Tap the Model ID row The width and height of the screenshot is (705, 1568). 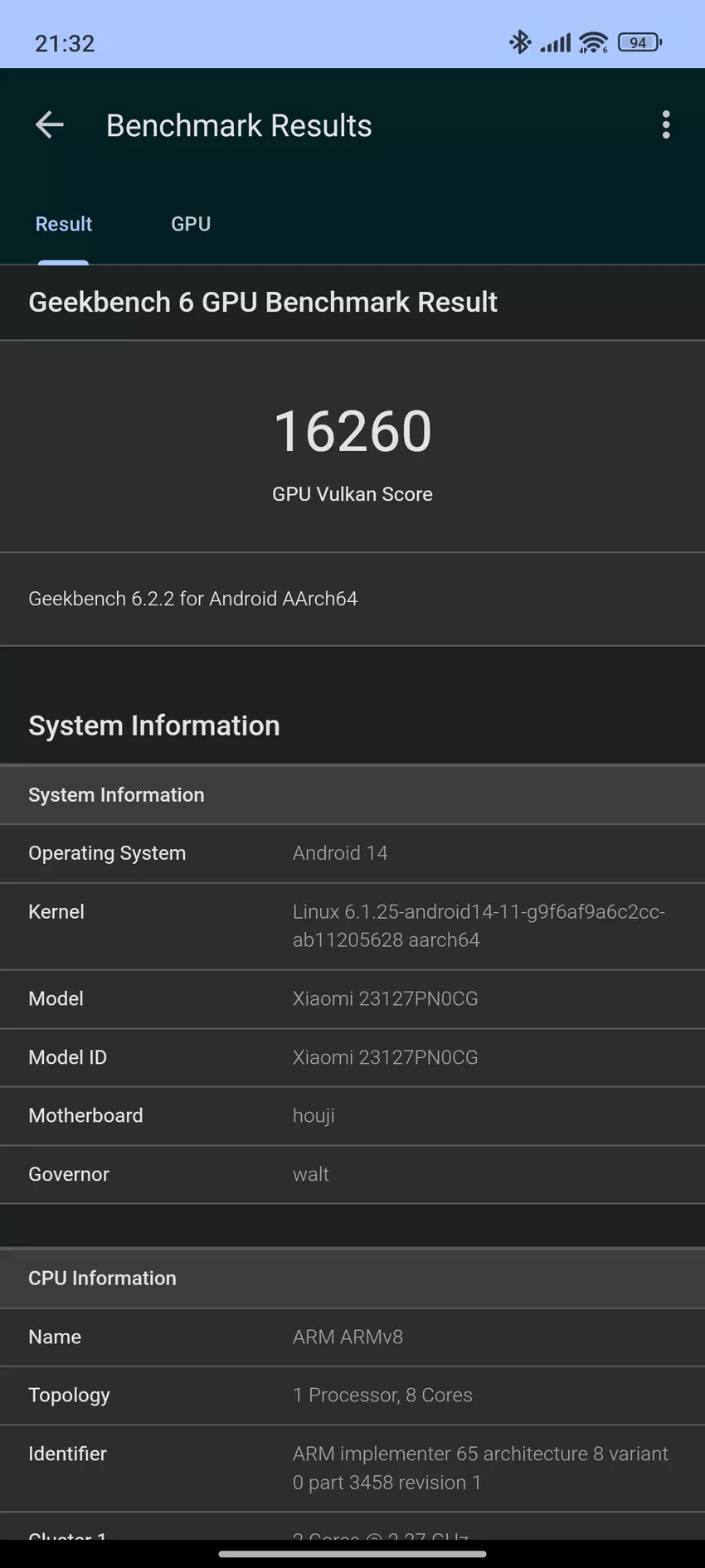click(352, 1057)
